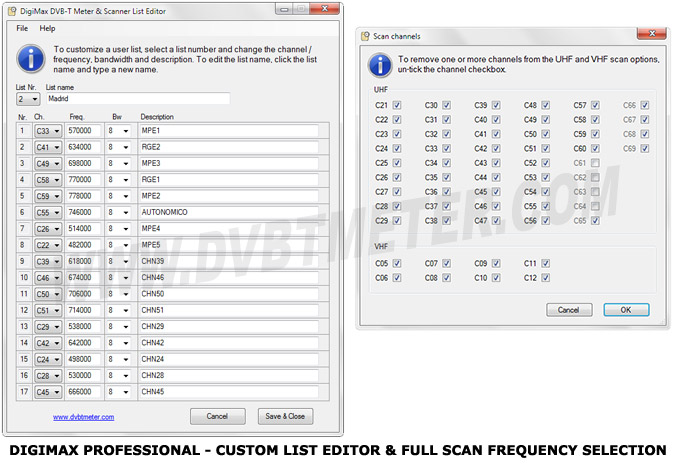Click description field CHN28
This screenshot has width=674, height=474.
[x=229, y=376]
